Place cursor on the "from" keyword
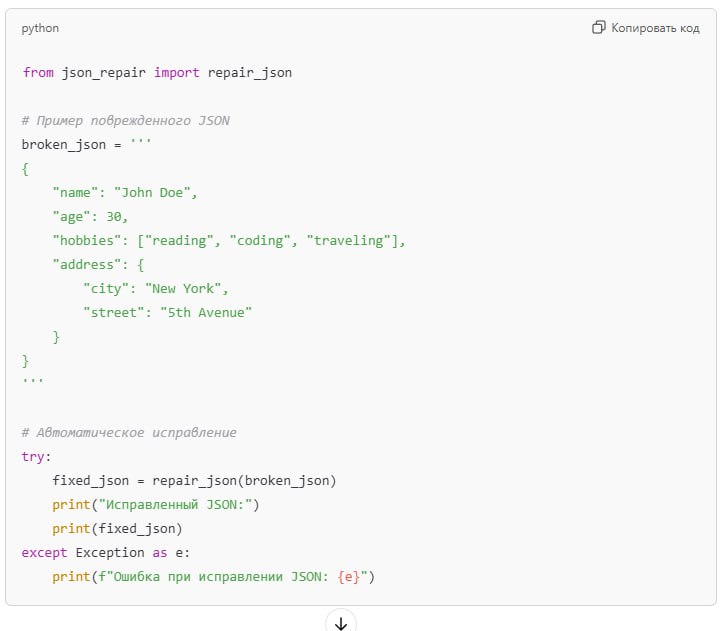The height and width of the screenshot is (631, 725). pos(38,73)
